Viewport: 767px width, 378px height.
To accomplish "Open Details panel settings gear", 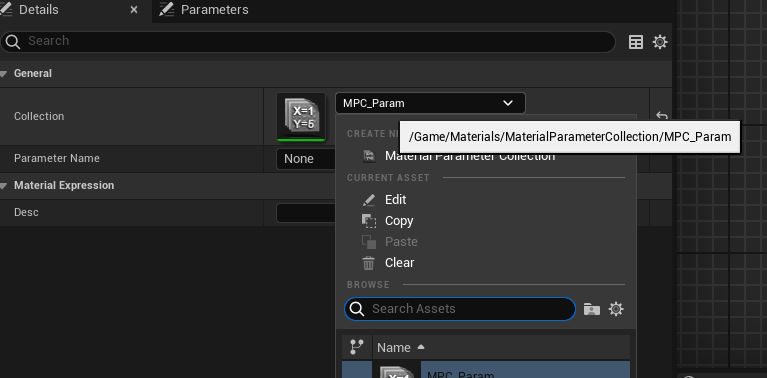I will (x=660, y=42).
